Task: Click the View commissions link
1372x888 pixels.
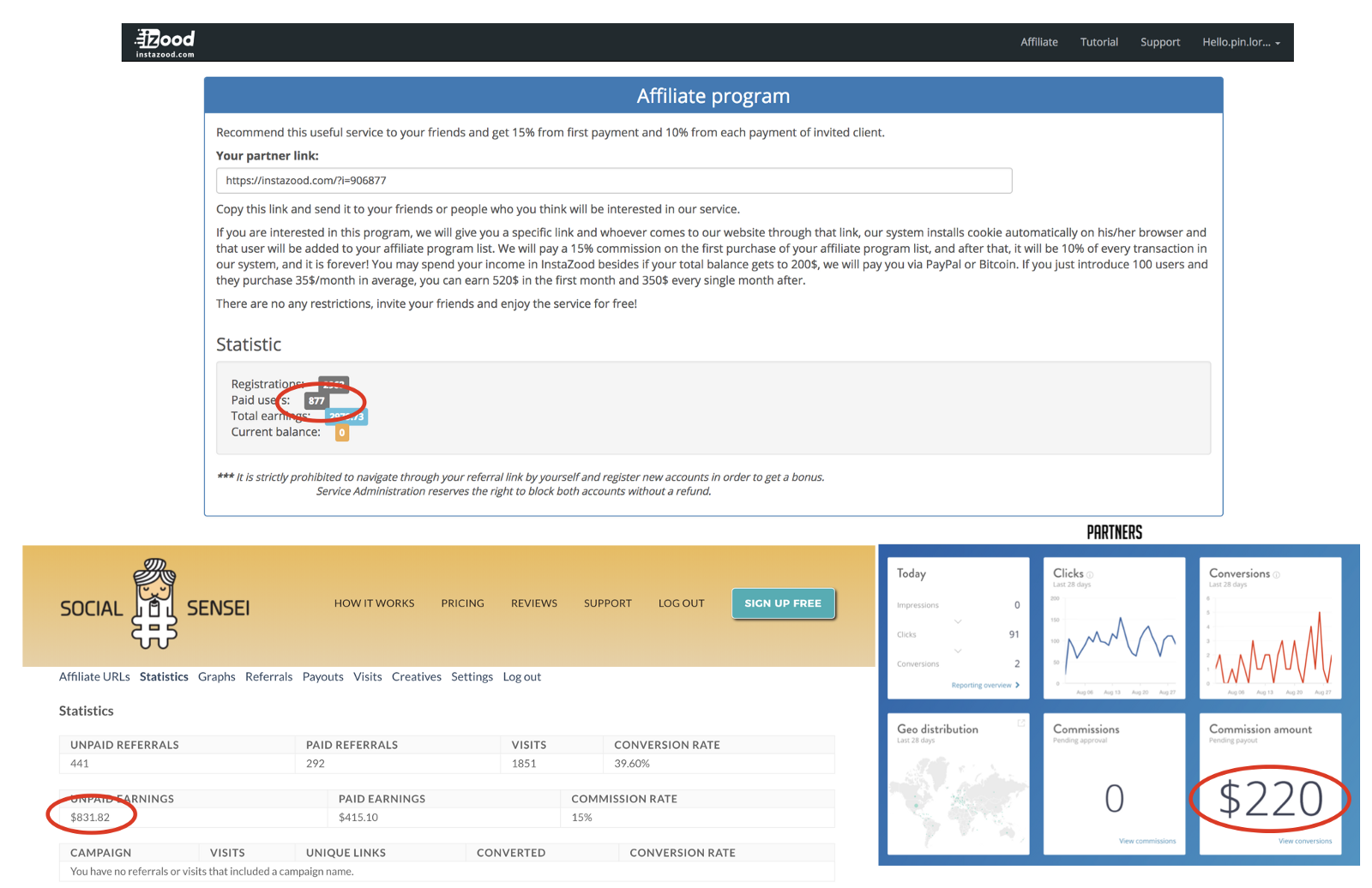Action: (x=1147, y=842)
